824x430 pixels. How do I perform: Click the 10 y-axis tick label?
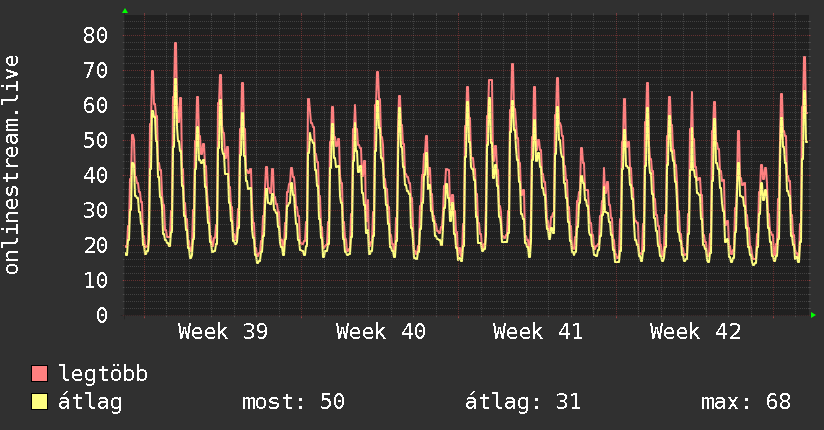pyautogui.click(x=95, y=280)
